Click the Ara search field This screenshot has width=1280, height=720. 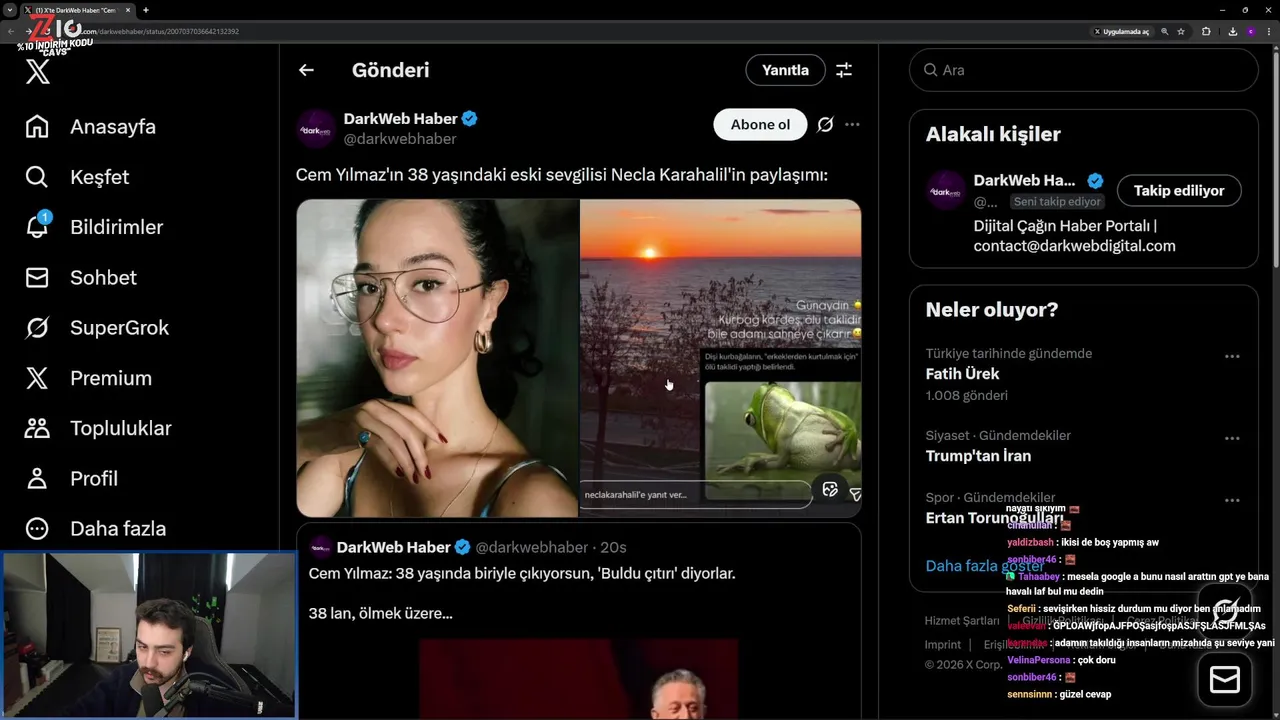[x=1084, y=70]
